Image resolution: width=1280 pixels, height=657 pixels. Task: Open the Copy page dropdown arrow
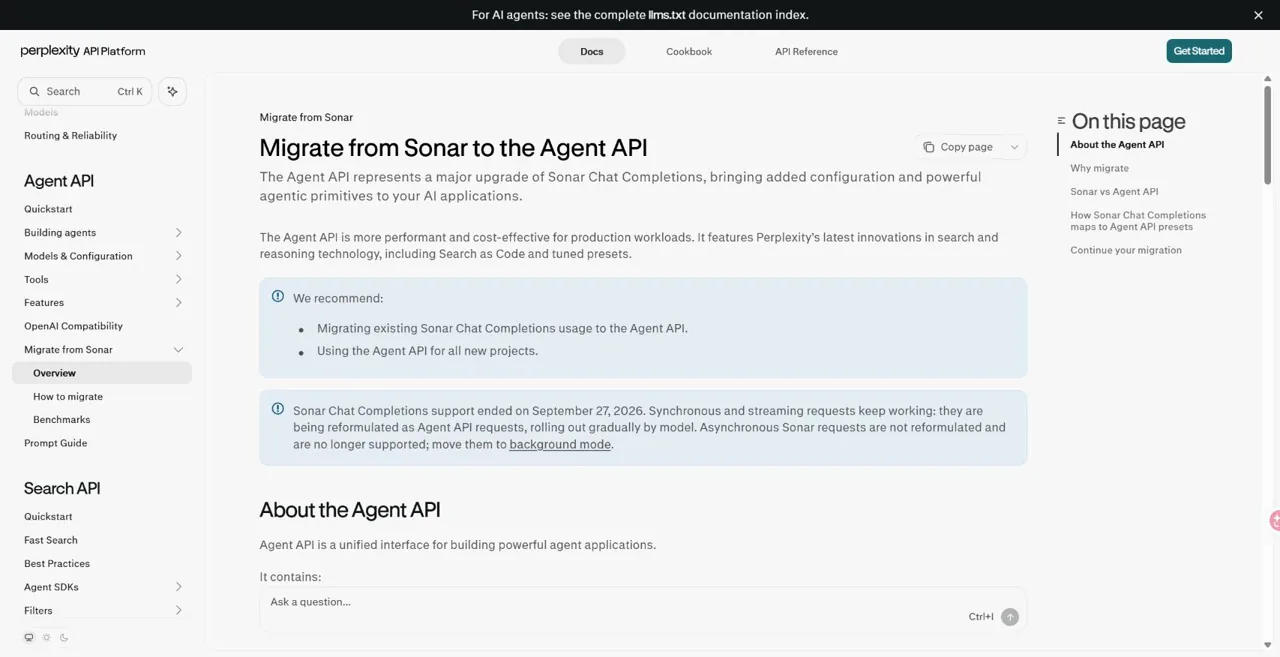coord(1014,147)
